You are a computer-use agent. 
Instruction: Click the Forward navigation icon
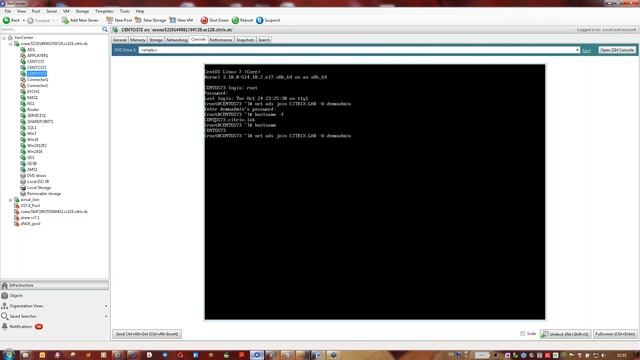(30, 20)
